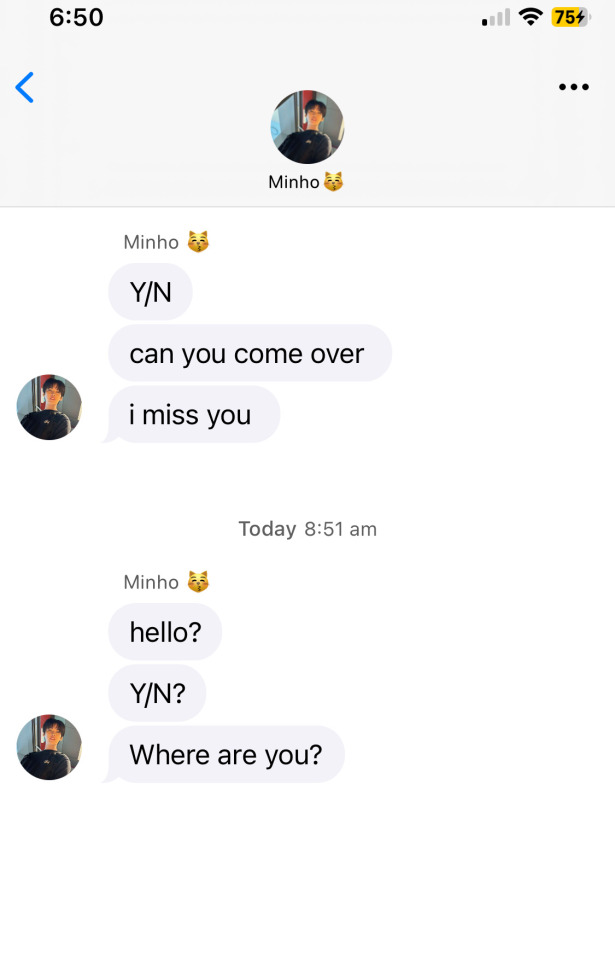The height and width of the screenshot is (960, 615).
Task: Select the "Y/N?" message bubble
Action: point(157,693)
